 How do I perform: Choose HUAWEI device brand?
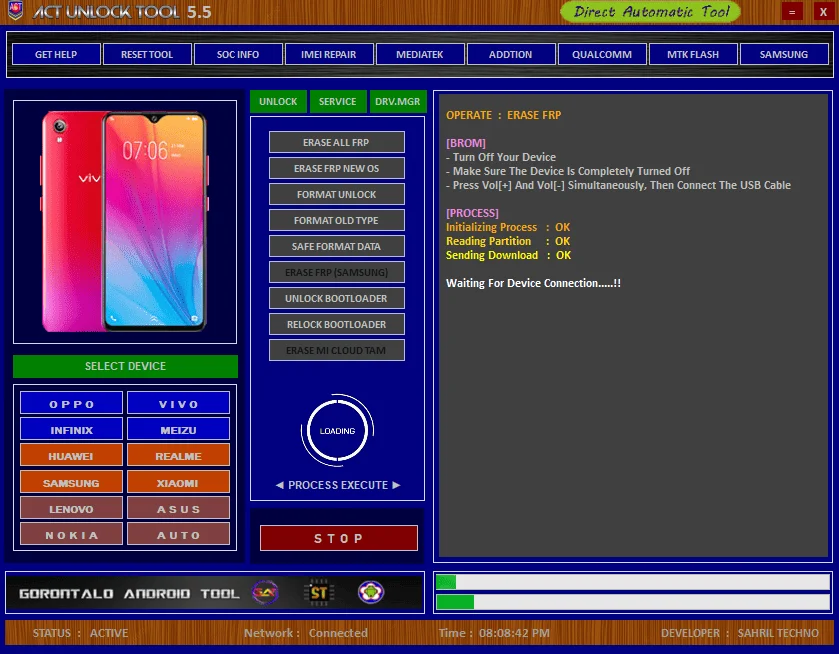click(x=71, y=456)
